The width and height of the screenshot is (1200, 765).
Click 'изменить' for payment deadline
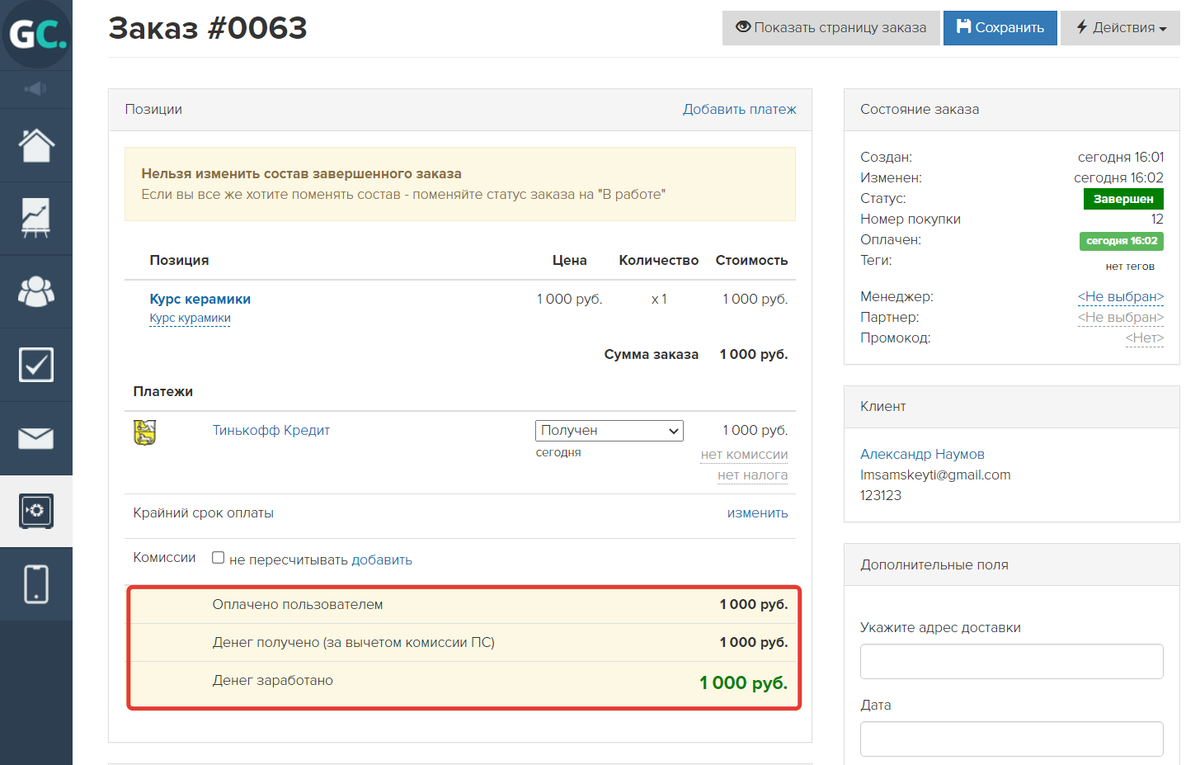[x=757, y=513]
